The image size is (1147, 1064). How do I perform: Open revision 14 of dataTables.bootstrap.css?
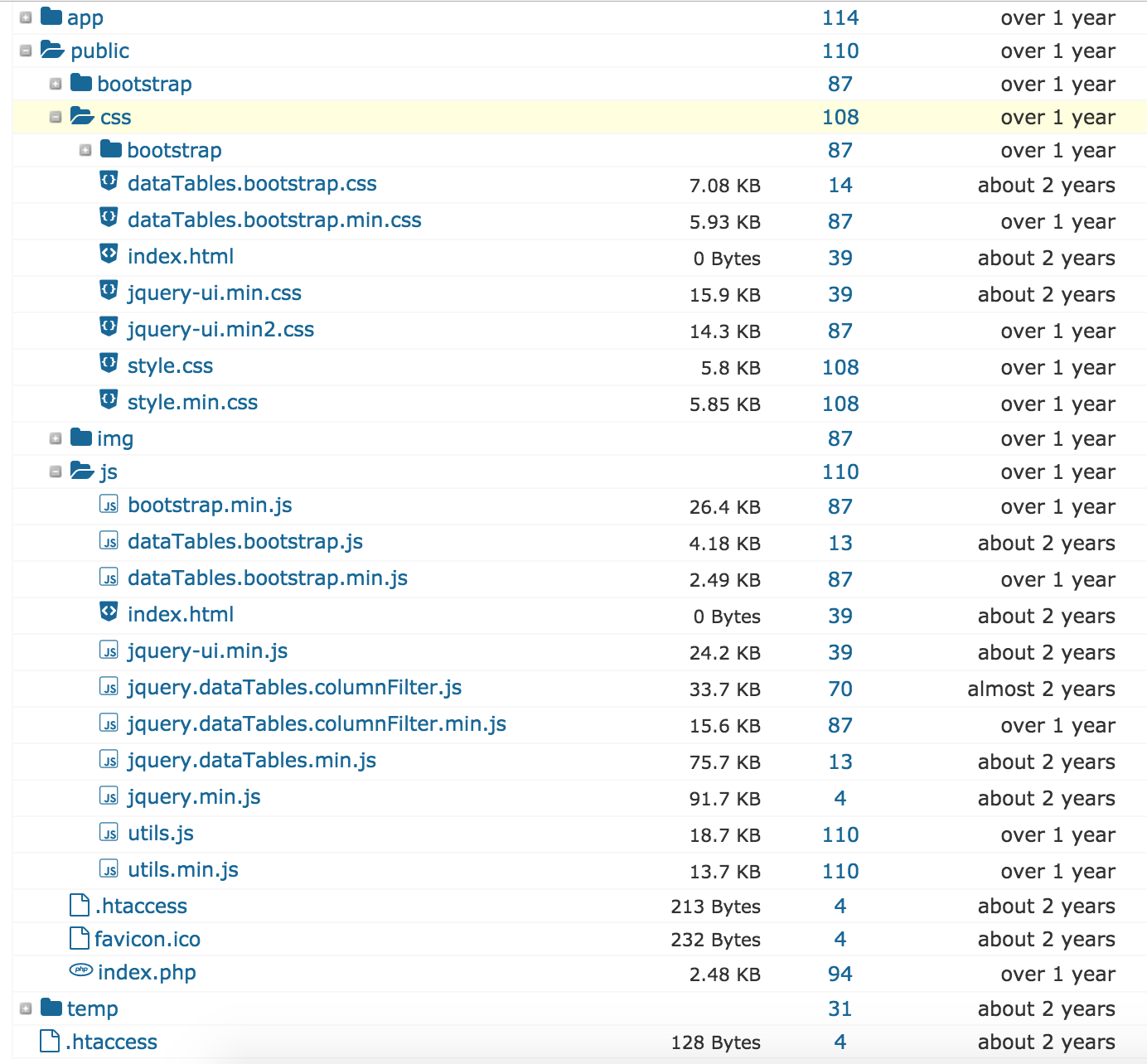point(840,185)
